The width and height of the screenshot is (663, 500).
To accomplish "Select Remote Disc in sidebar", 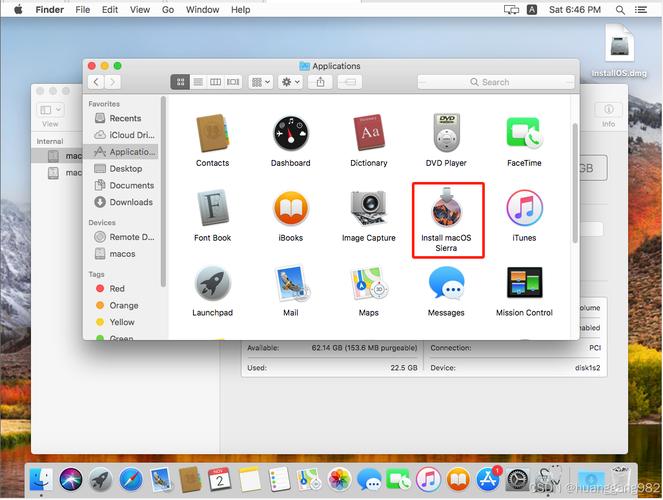I will 121,237.
